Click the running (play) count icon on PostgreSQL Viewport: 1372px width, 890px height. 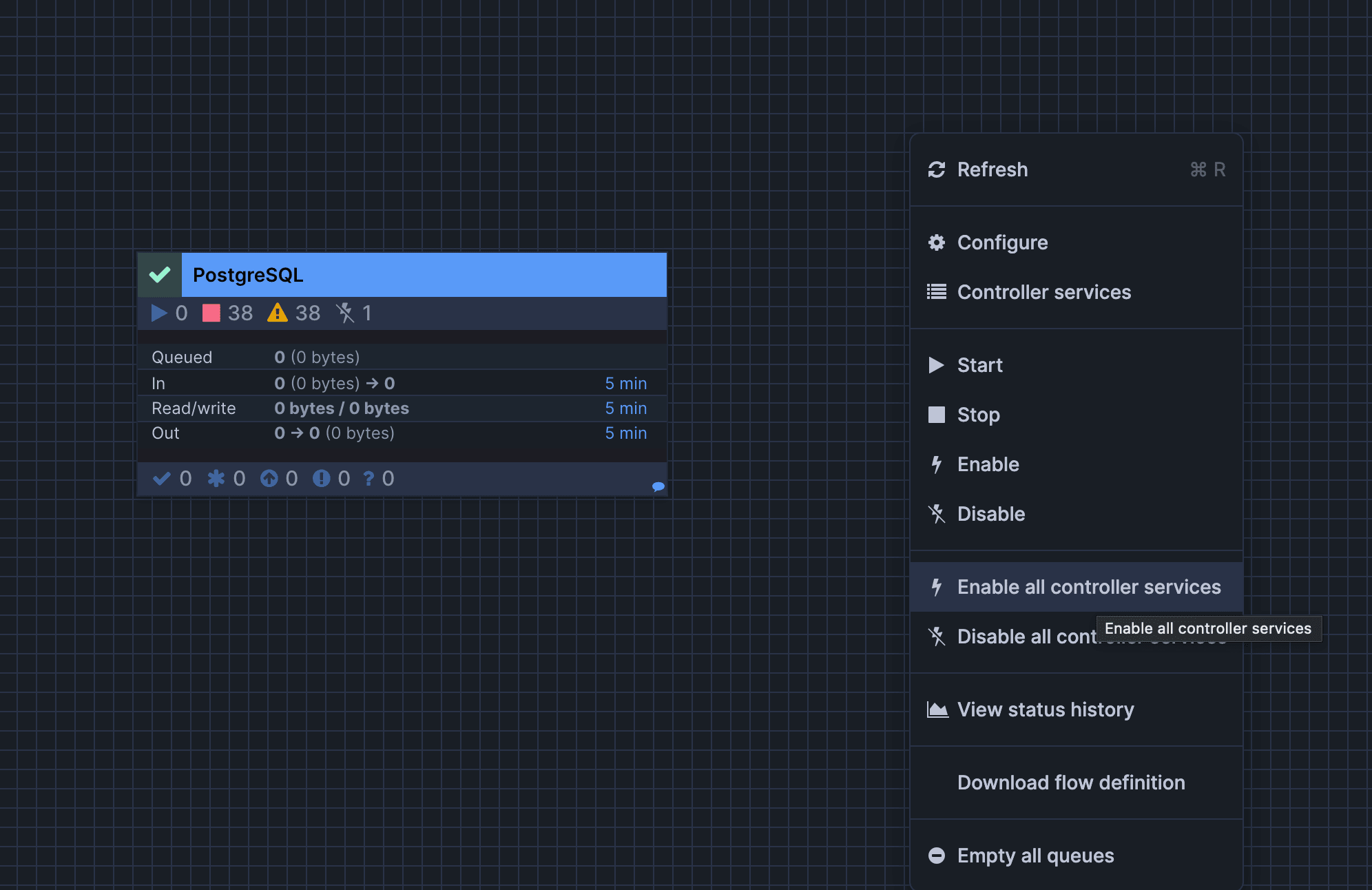click(159, 313)
